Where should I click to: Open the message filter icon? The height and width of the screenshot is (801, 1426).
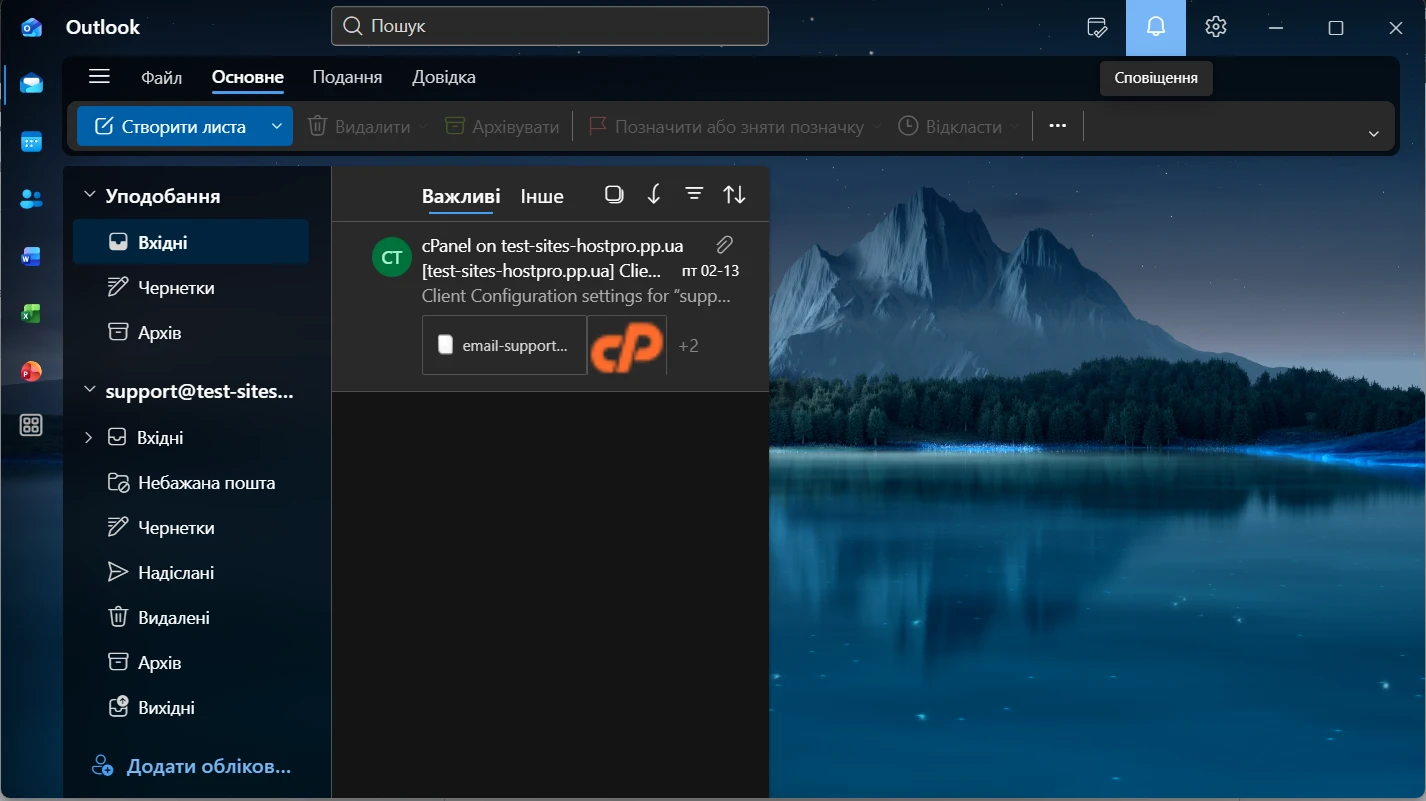pyautogui.click(x=694, y=195)
